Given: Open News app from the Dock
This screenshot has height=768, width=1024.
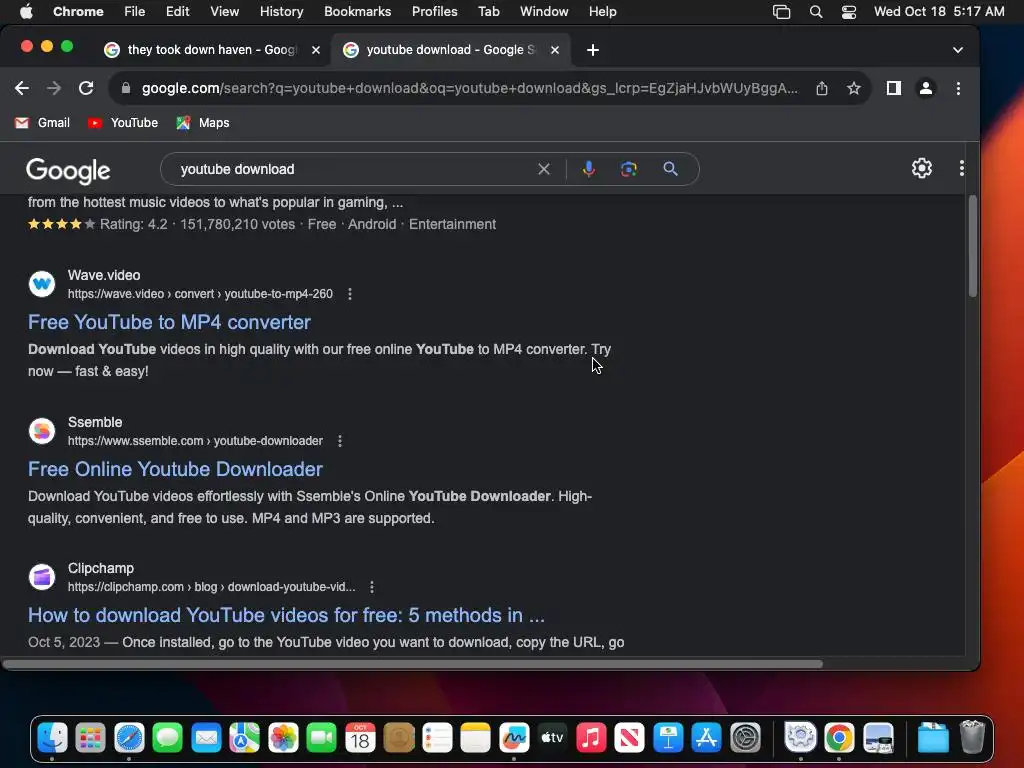Looking at the screenshot, I should pyautogui.click(x=630, y=739).
